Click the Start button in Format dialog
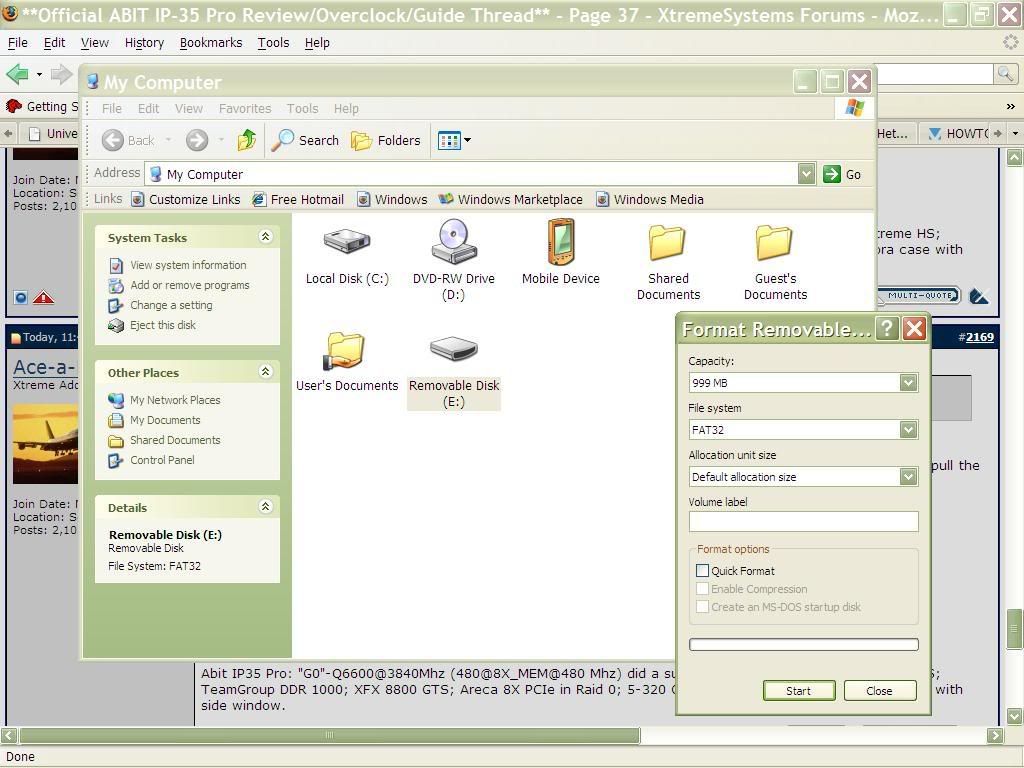This screenshot has height=768, width=1024. tap(799, 690)
